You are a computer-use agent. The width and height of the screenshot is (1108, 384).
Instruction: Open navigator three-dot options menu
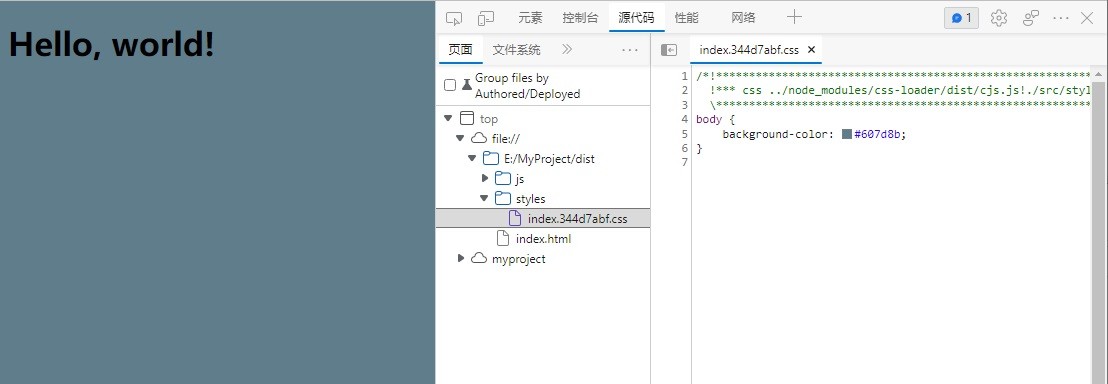630,50
